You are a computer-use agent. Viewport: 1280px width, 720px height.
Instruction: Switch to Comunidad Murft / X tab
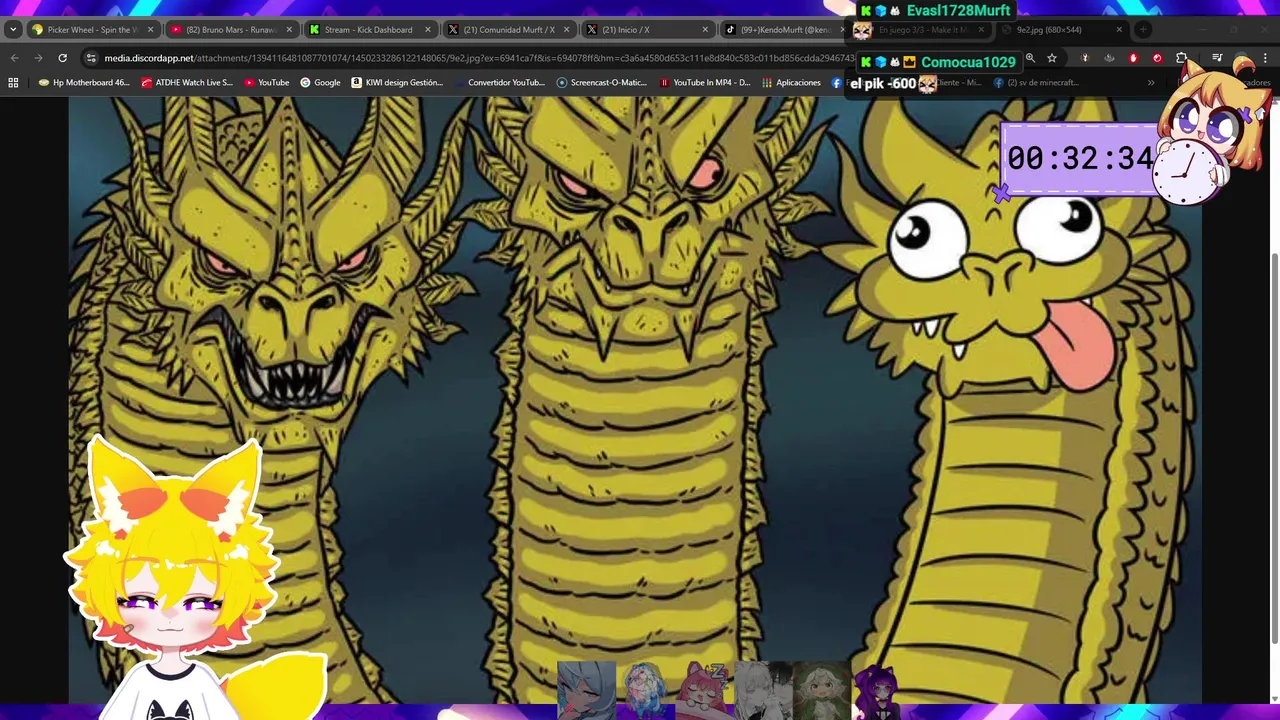click(x=508, y=30)
